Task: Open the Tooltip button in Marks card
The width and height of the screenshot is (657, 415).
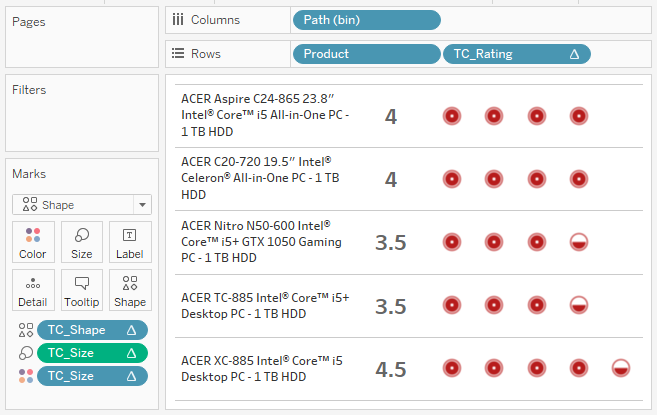Action: (x=82, y=290)
